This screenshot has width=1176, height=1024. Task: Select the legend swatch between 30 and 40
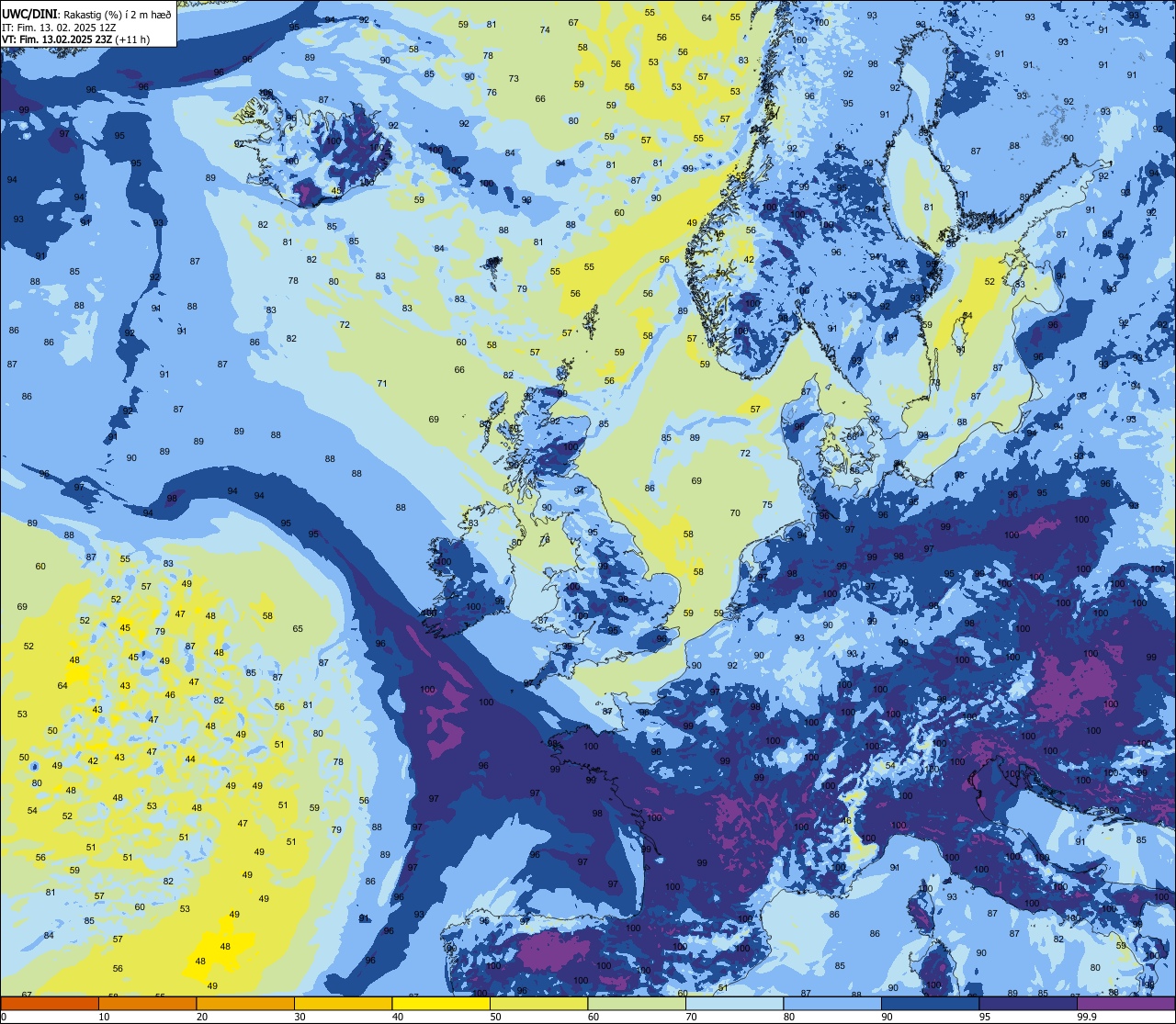click(343, 1004)
